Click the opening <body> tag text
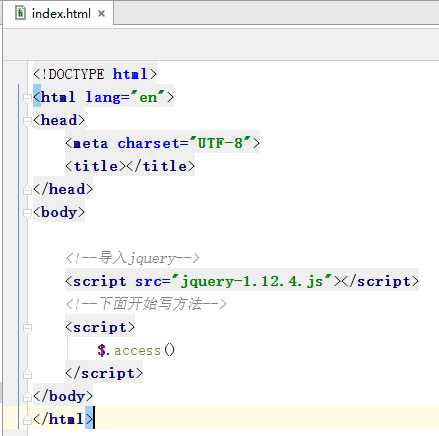Viewport: 439px width, 436px height. click(59, 212)
